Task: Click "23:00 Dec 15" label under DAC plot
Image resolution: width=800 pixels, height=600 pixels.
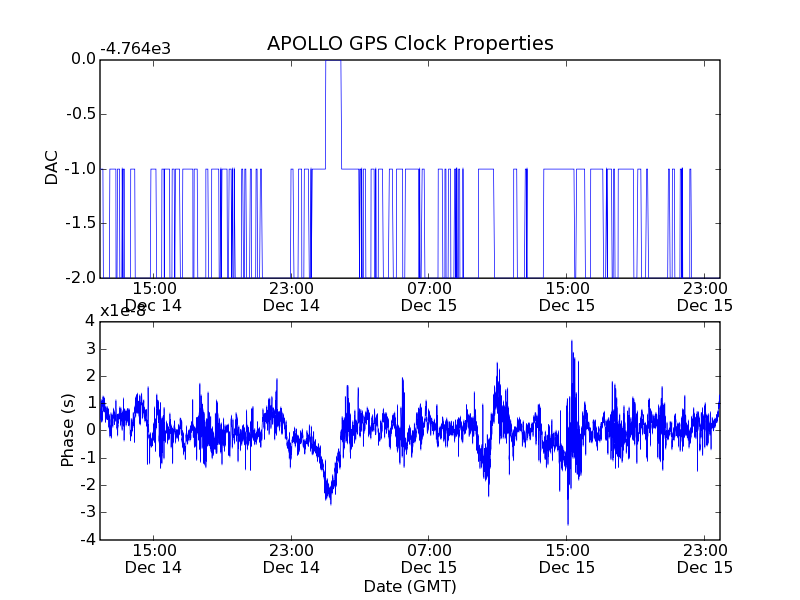Action: [x=705, y=297]
